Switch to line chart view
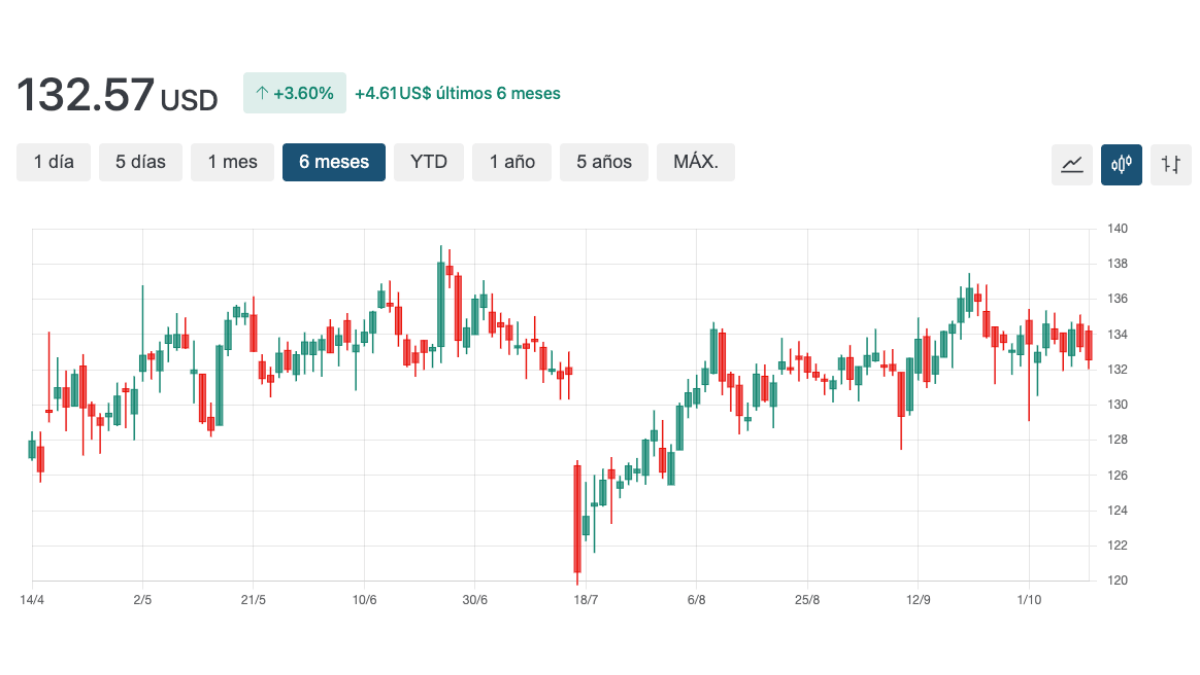This screenshot has width=1200, height=675. [x=1072, y=164]
